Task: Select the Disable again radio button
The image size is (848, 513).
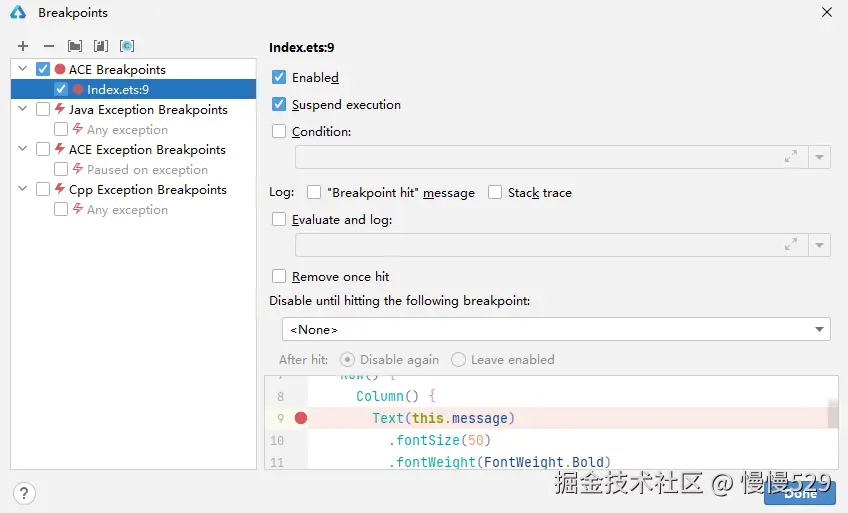Action: click(347, 359)
